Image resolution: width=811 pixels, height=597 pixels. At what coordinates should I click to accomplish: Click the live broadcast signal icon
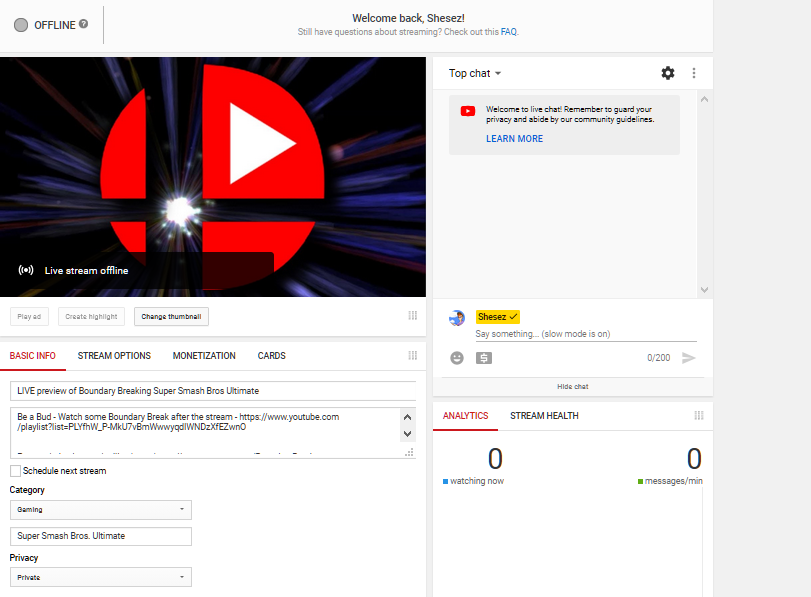[26, 270]
